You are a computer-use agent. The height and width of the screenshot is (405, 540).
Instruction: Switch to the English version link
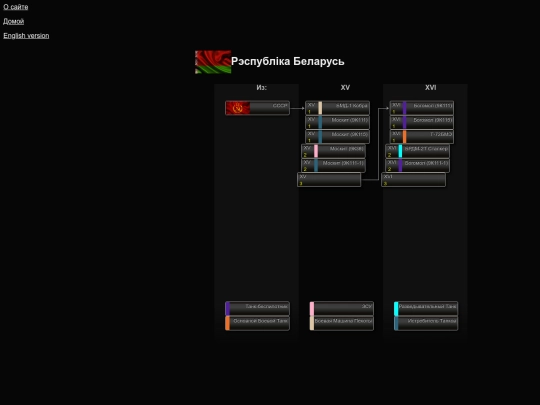pos(26,36)
